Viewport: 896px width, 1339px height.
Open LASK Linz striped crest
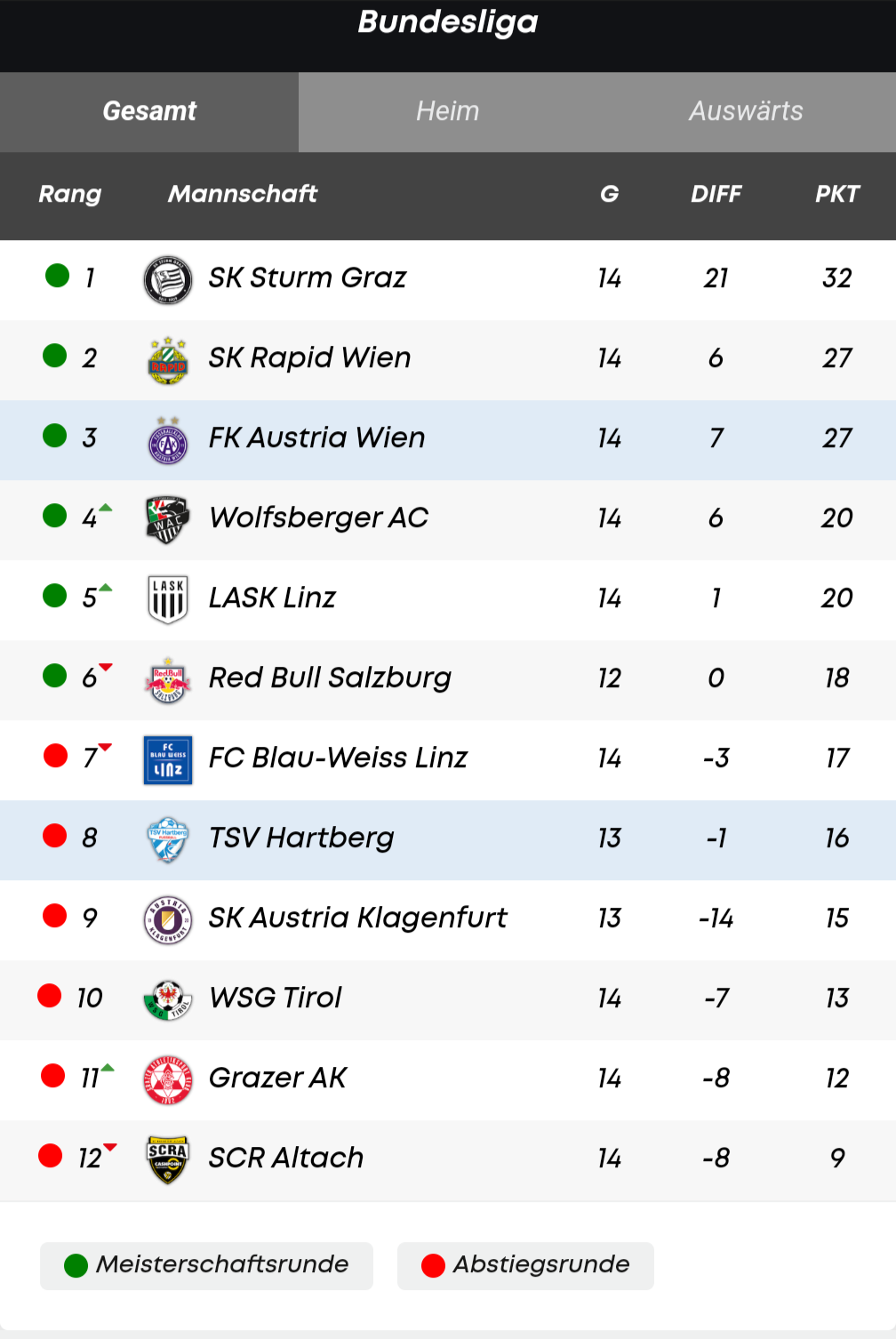pyautogui.click(x=168, y=600)
